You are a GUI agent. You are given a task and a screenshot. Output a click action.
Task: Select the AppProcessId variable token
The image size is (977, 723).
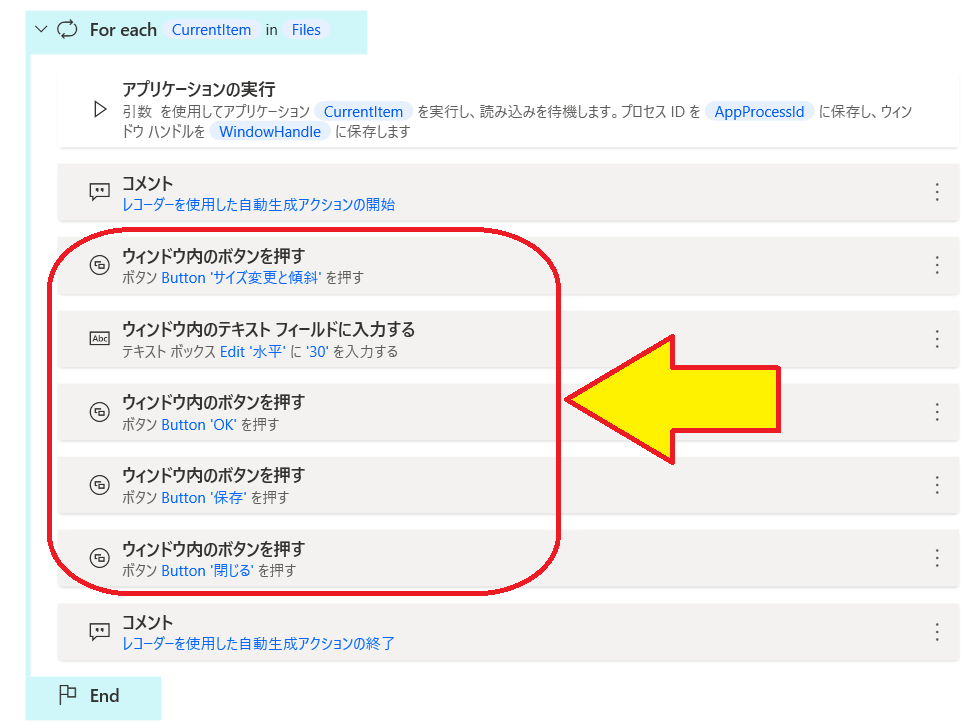point(760,112)
